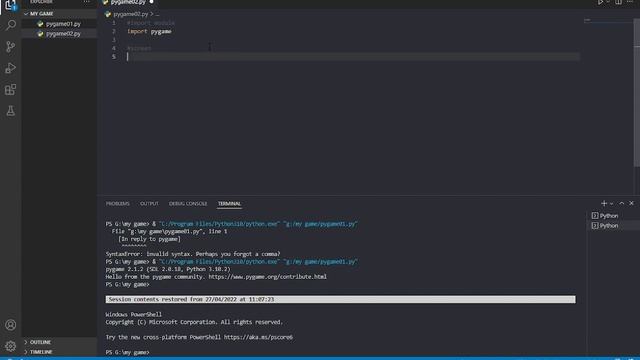Image resolution: width=640 pixels, height=360 pixels.
Task: Click the 'SyntaxError: invalid syntax' line
Action: pos(193,254)
